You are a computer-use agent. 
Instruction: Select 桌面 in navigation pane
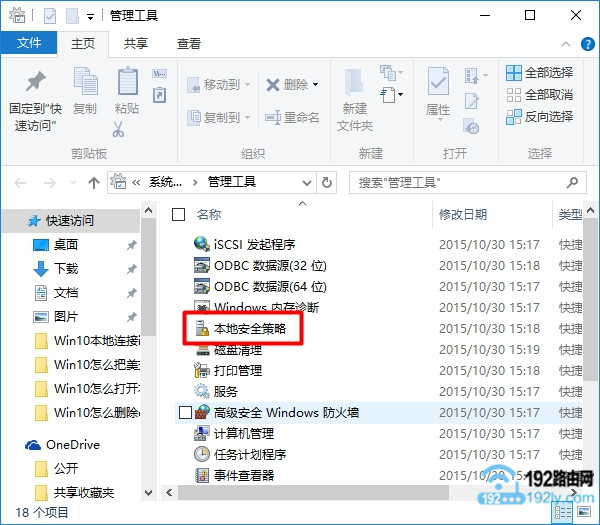point(66,245)
